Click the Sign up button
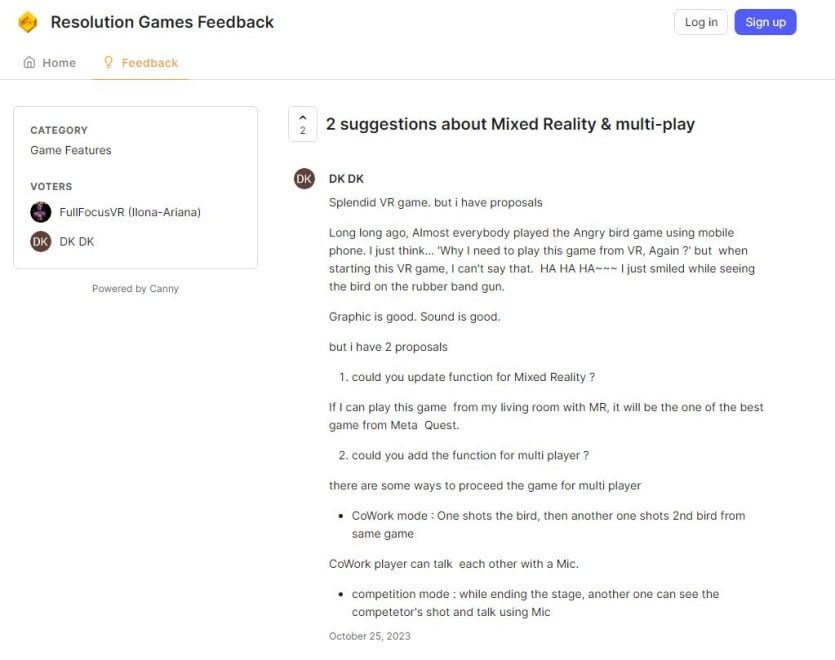The image size is (835, 660). 765,22
